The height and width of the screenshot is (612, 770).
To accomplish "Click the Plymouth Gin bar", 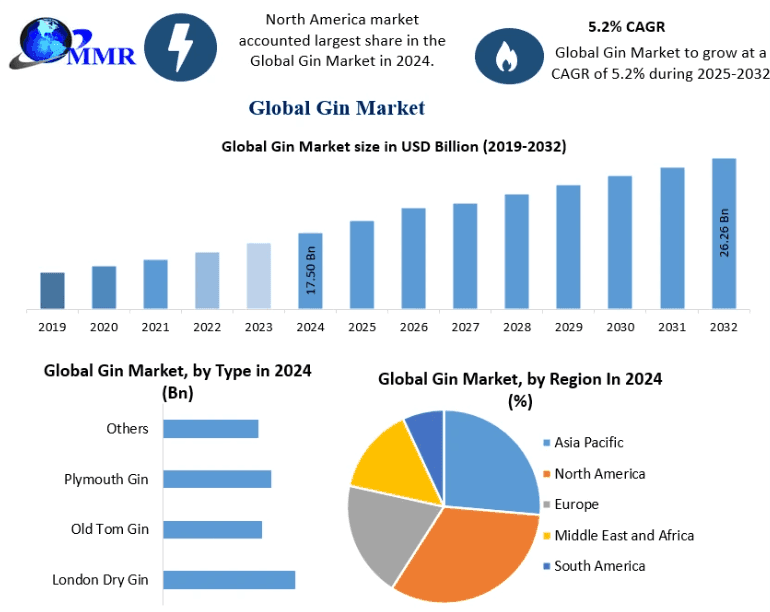I will pos(216,479).
